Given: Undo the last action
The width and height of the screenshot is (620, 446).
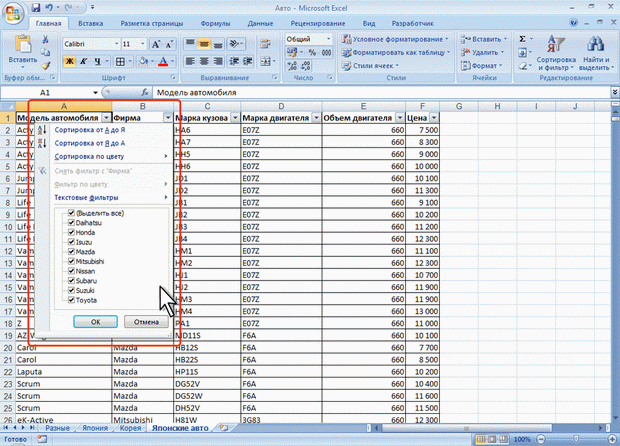Looking at the screenshot, I should (49, 8).
